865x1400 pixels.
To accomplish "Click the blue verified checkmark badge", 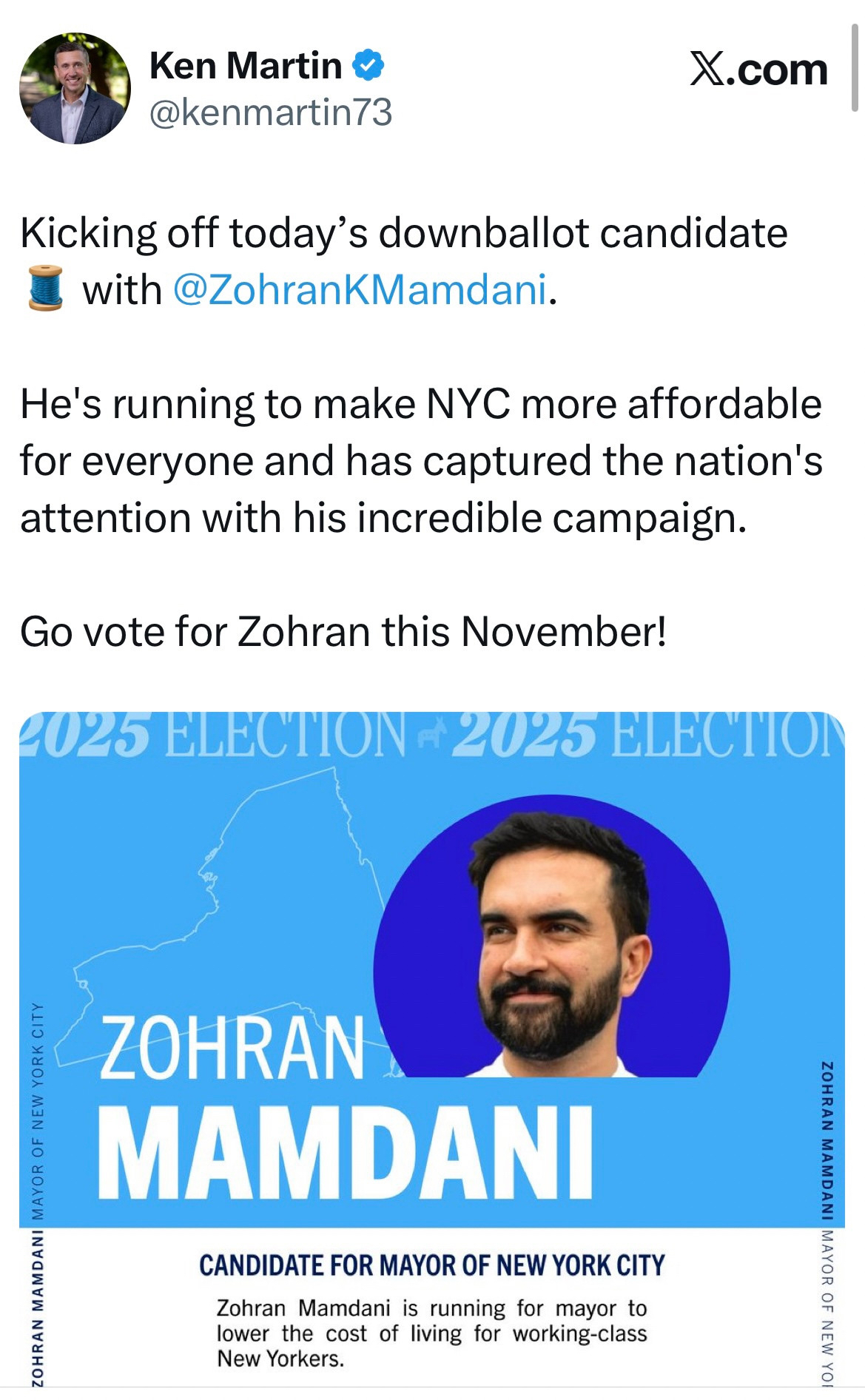I will pyautogui.click(x=368, y=66).
